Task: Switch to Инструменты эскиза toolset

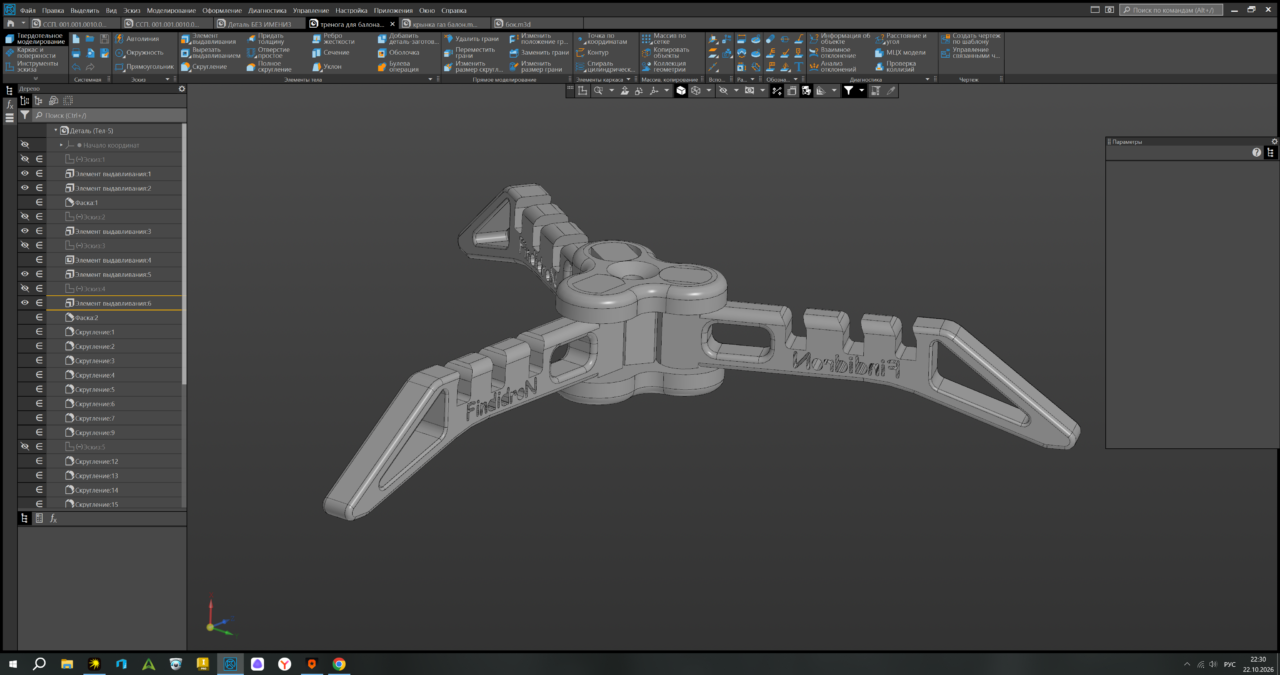Action: 36,66
